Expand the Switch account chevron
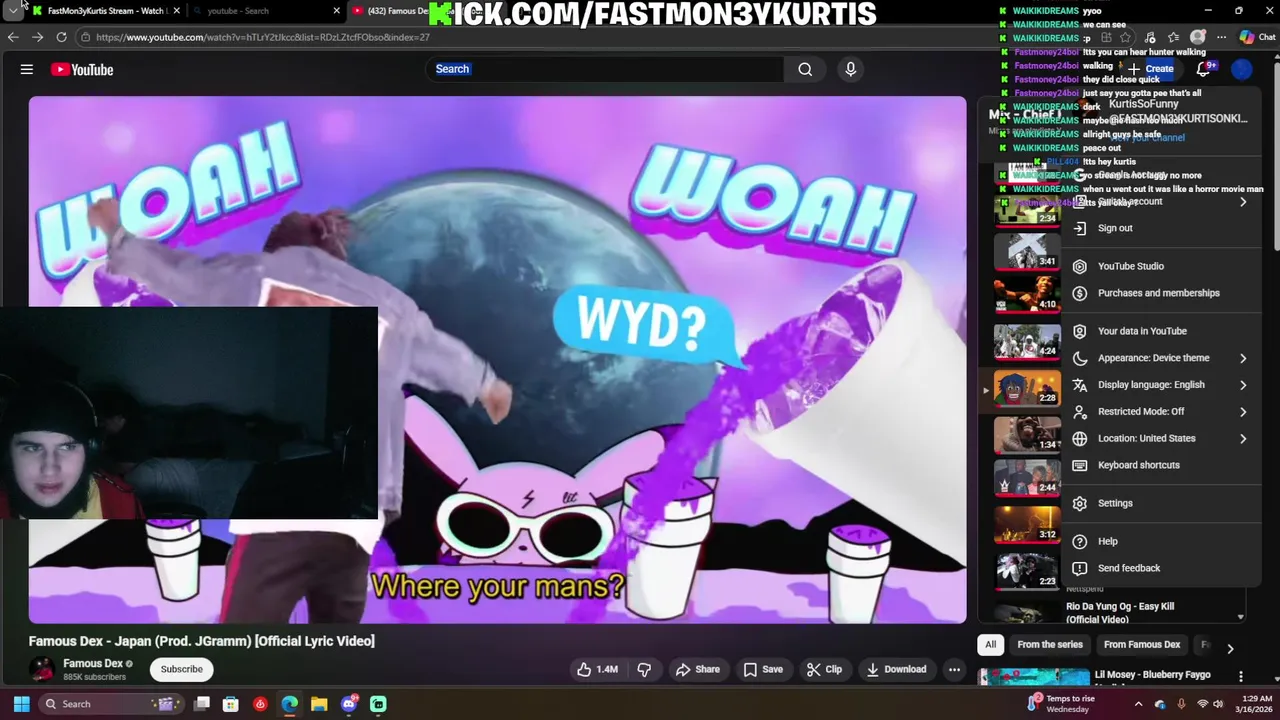 pyautogui.click(x=1243, y=202)
